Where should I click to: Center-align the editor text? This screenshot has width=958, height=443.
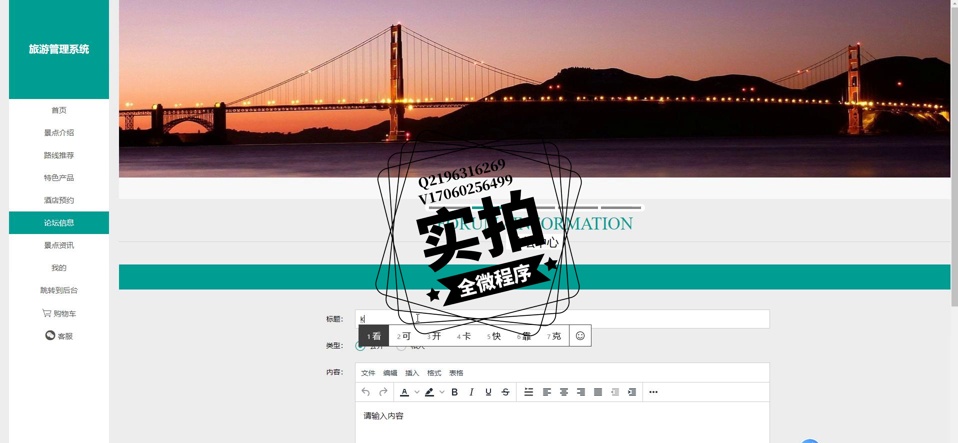(564, 392)
